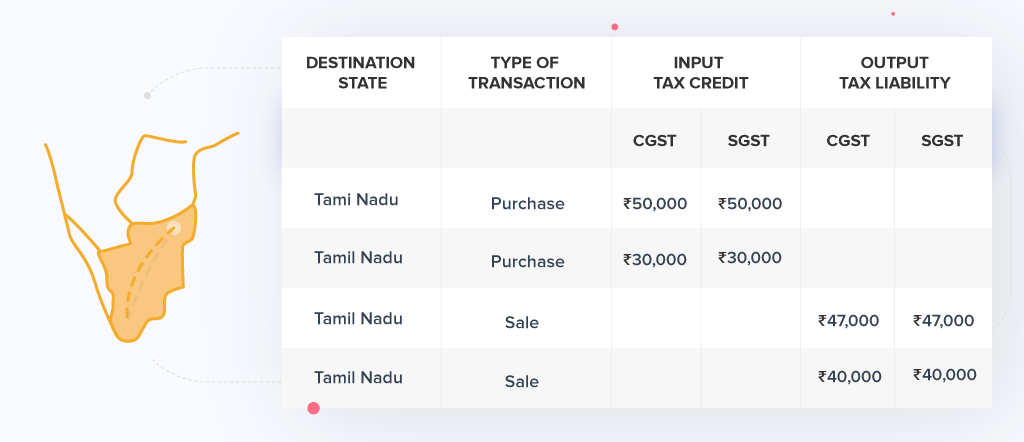The height and width of the screenshot is (442, 1024).
Task: Select the ₹47,000 output CGST value
Action: tap(848, 321)
